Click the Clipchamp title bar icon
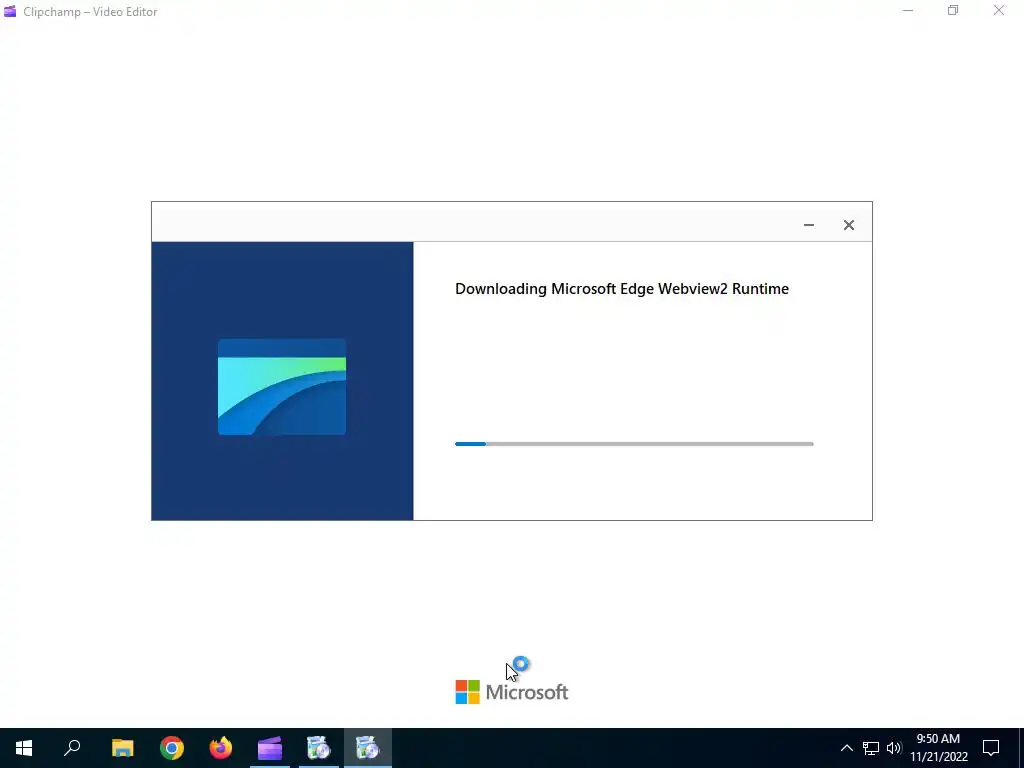Image resolution: width=1024 pixels, height=768 pixels. pyautogui.click(x=10, y=11)
